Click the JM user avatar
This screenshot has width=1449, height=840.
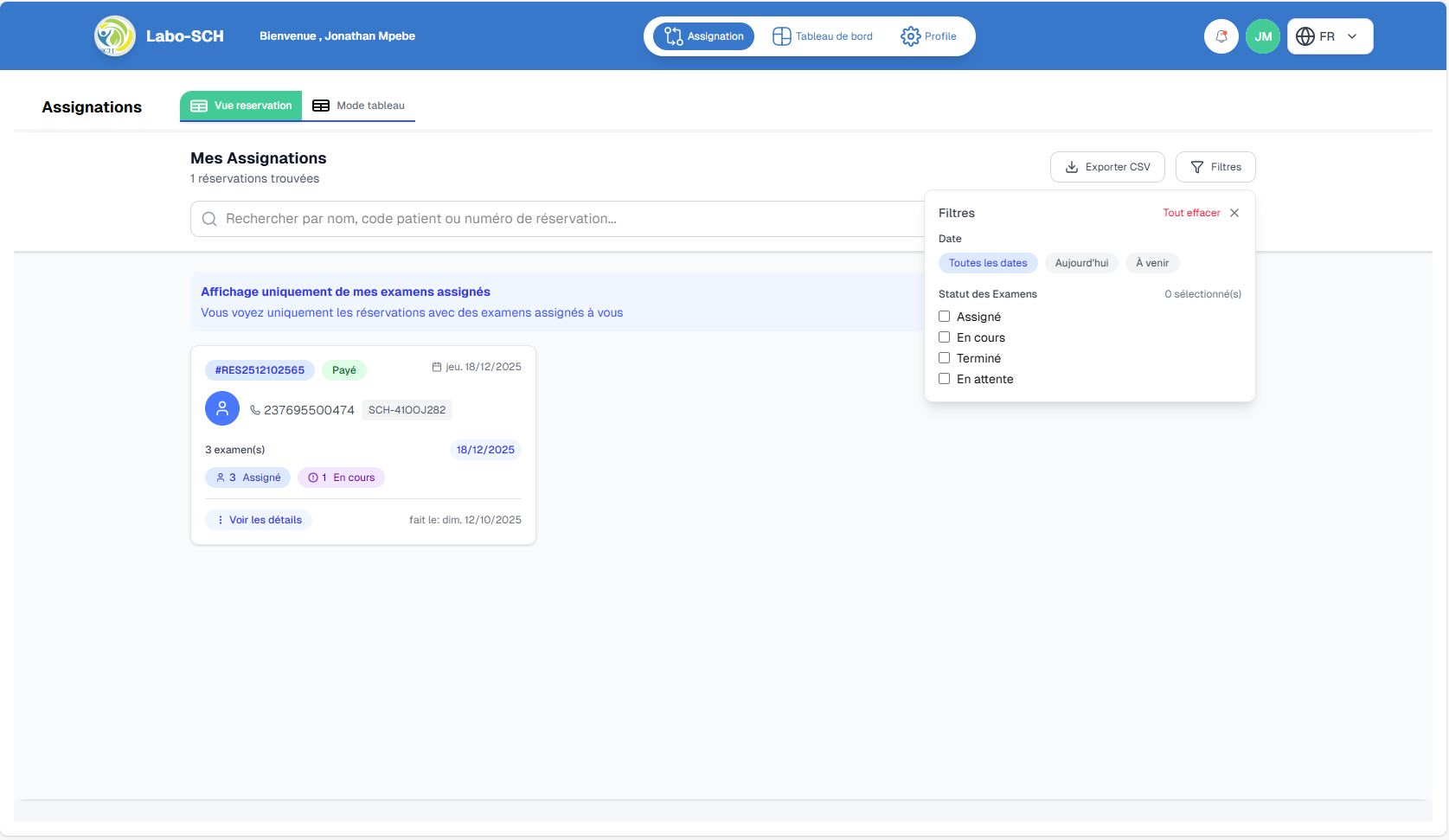[x=1262, y=36]
